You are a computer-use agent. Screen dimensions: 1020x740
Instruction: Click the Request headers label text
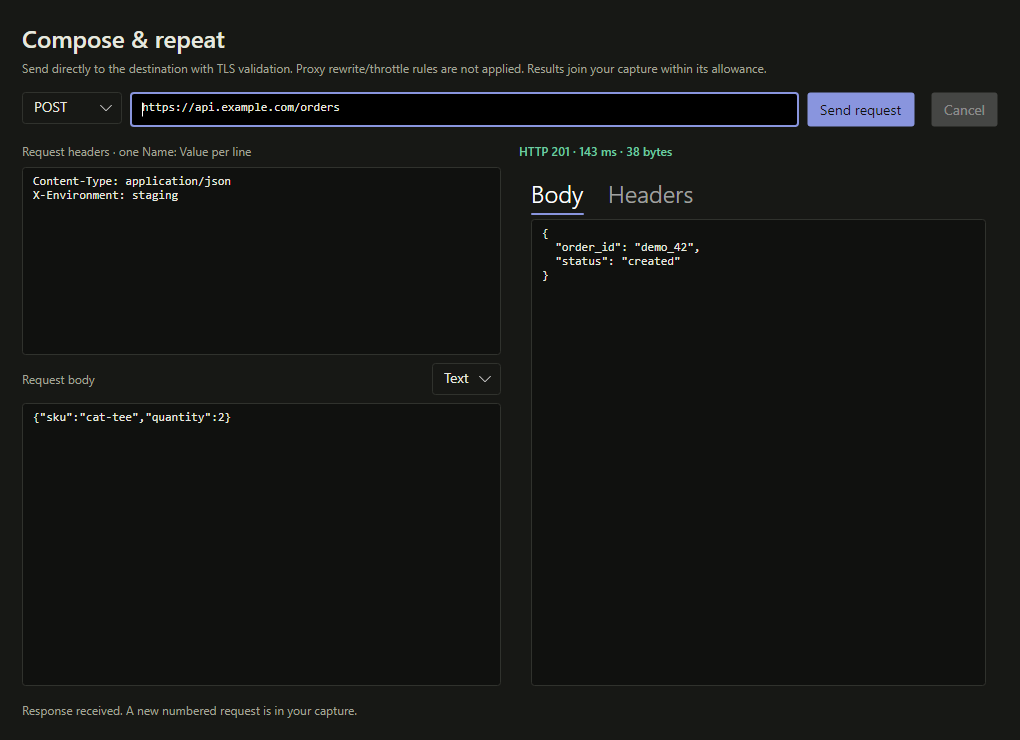point(137,152)
